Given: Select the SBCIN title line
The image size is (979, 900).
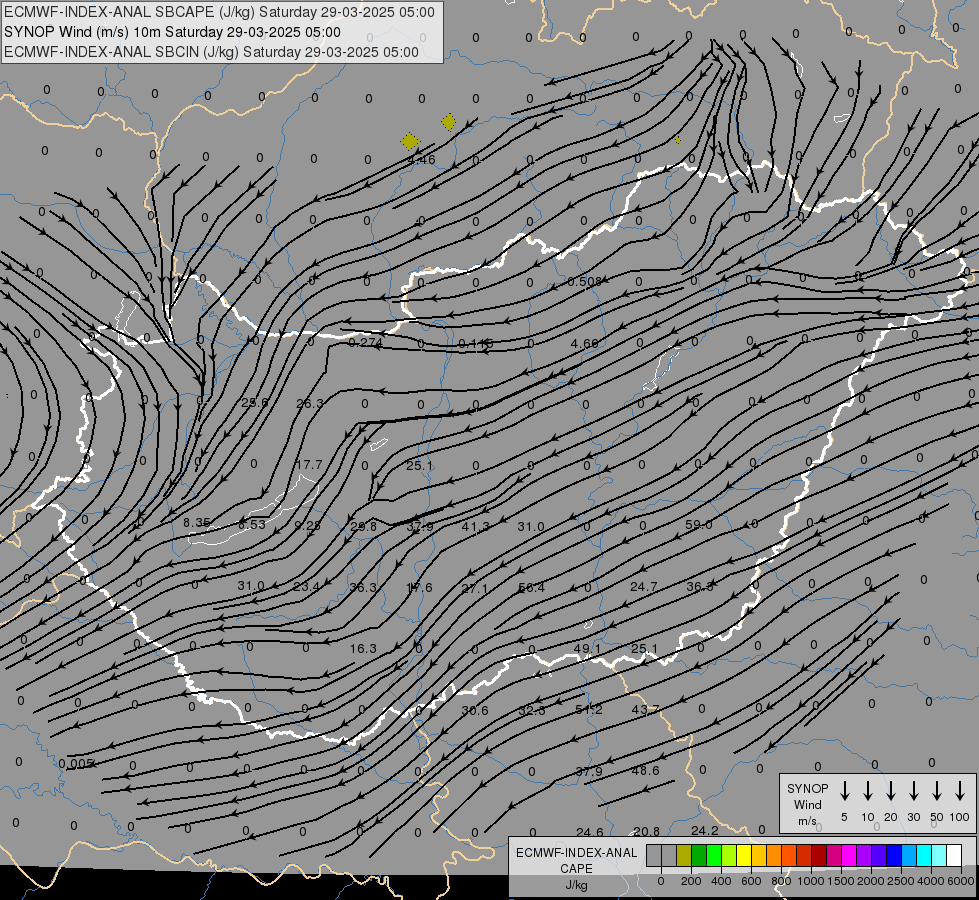Looking at the screenshot, I should pyautogui.click(x=211, y=52).
